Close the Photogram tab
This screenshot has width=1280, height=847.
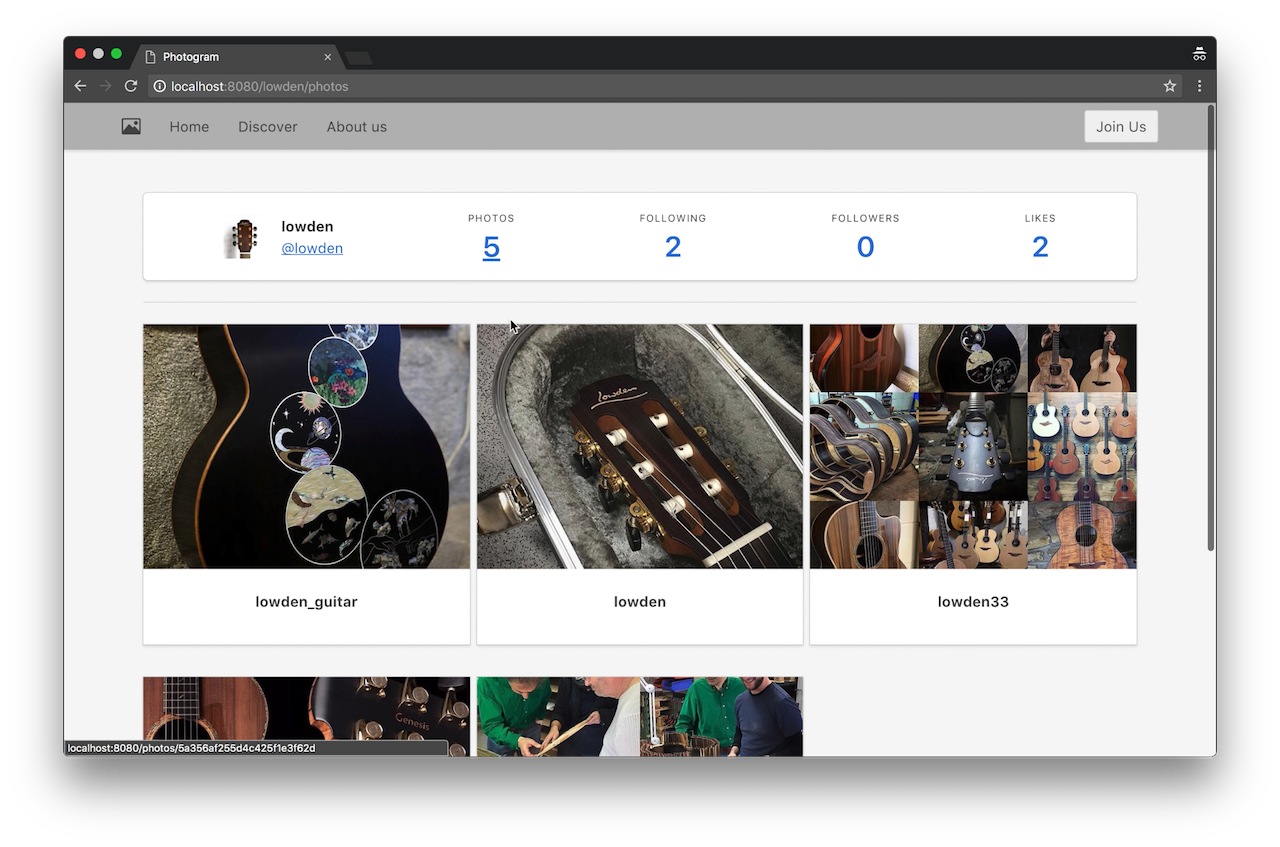[327, 57]
